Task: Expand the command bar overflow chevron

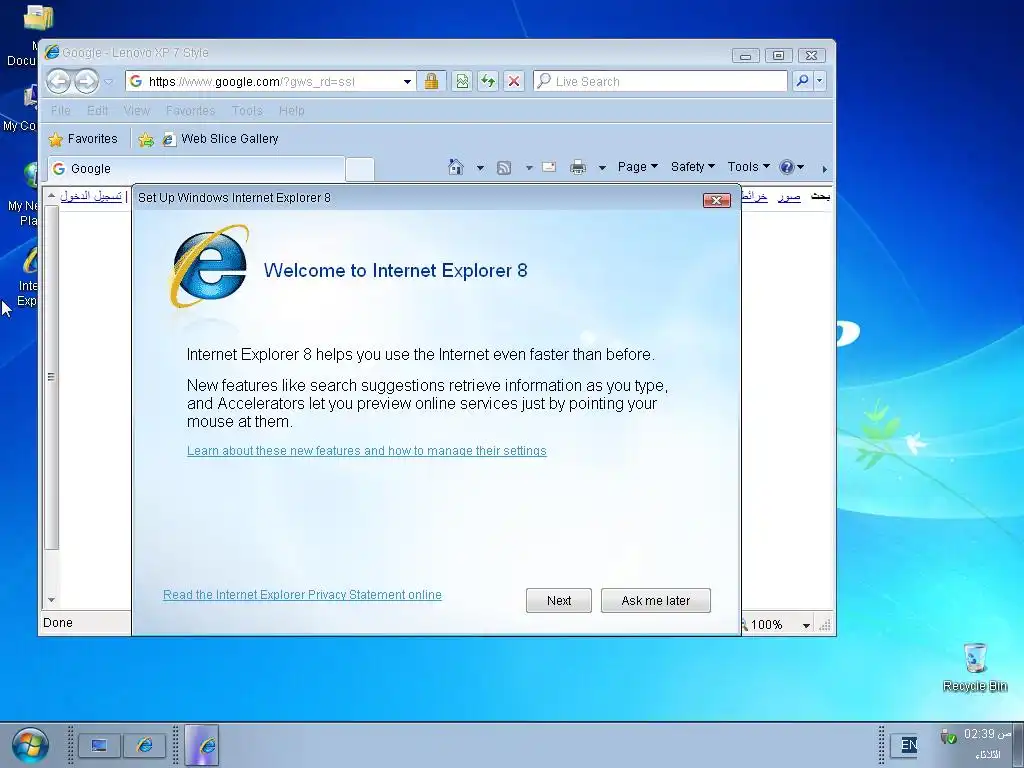Action: pyautogui.click(x=824, y=169)
